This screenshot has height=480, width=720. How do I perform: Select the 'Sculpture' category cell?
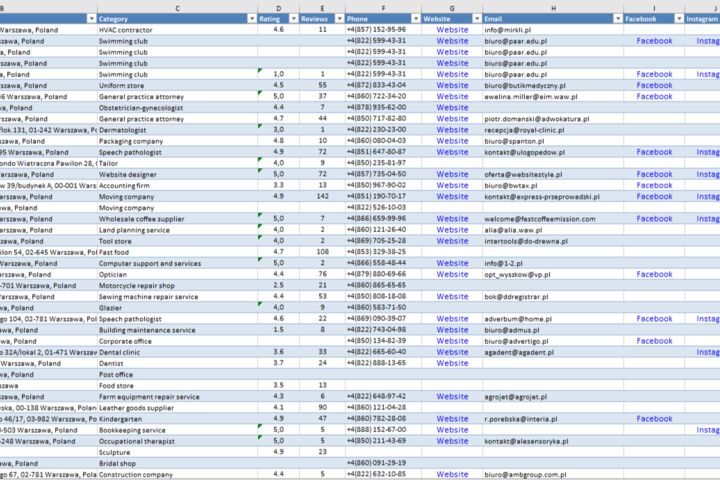tap(177, 452)
